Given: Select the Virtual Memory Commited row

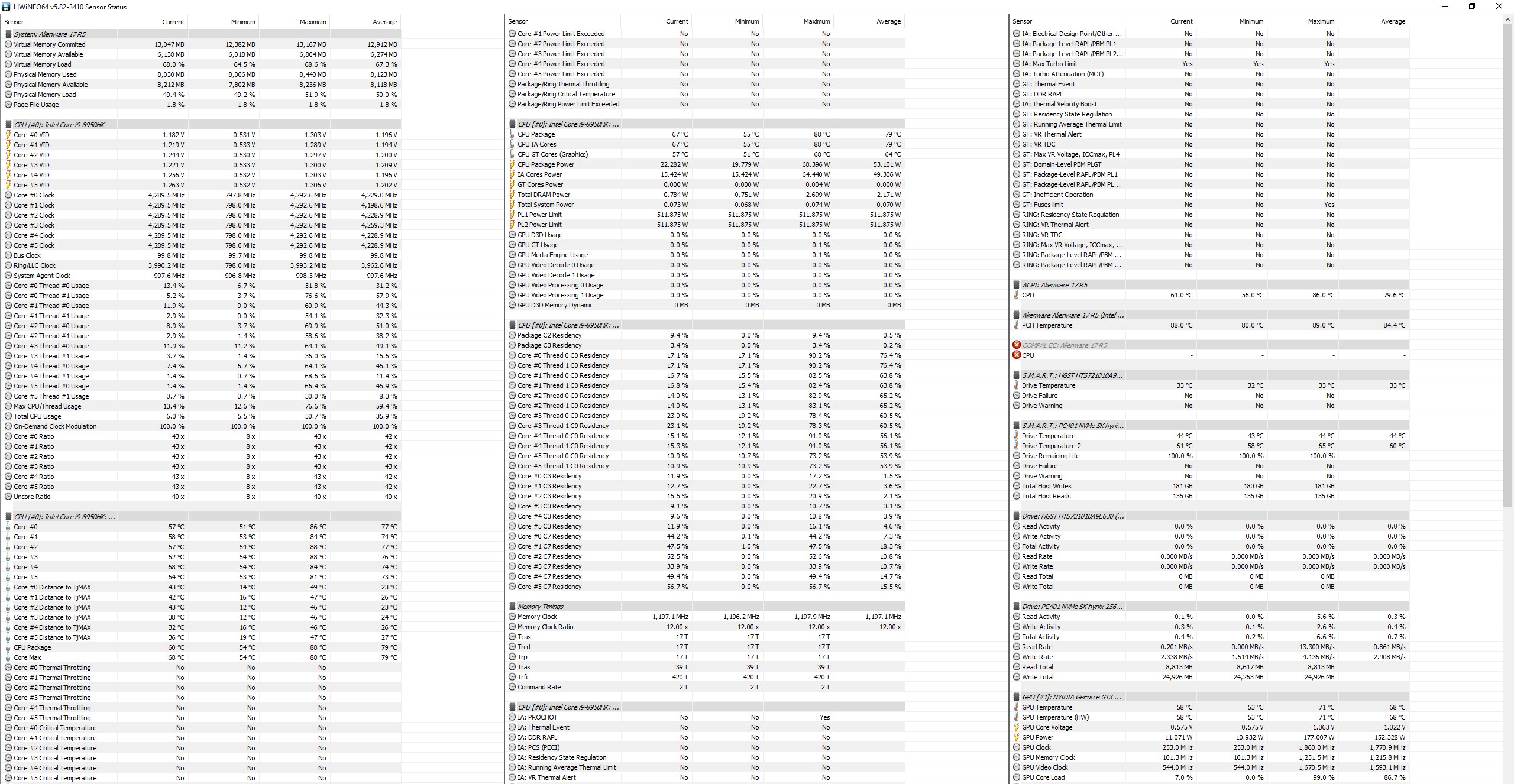Looking at the screenshot, I should [x=202, y=44].
